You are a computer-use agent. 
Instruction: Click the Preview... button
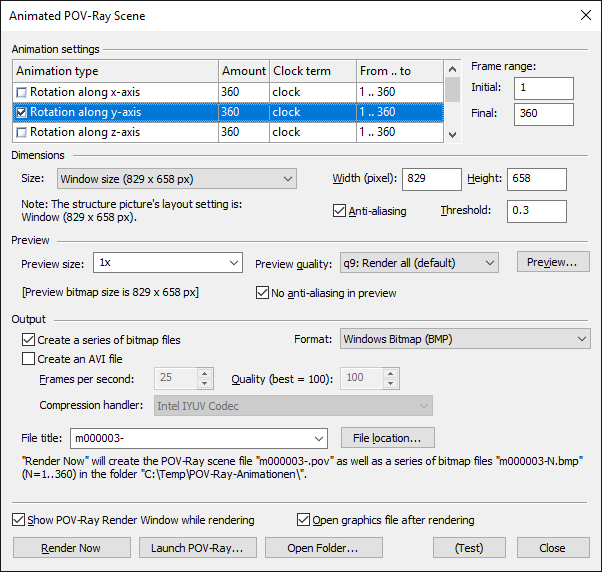tap(552, 262)
